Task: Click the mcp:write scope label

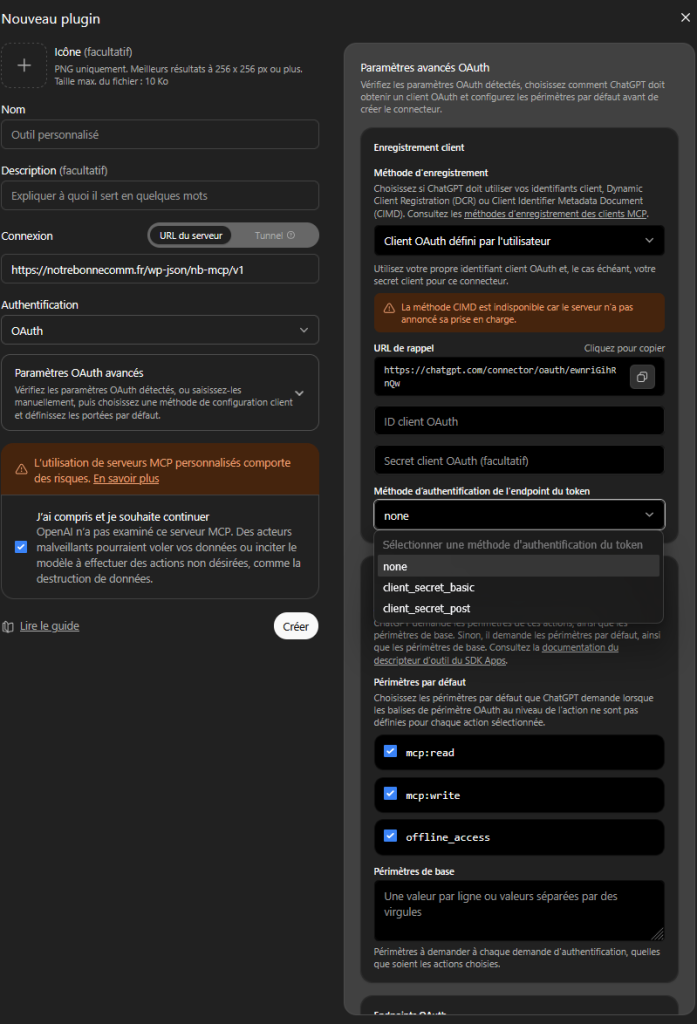Action: pos(432,795)
